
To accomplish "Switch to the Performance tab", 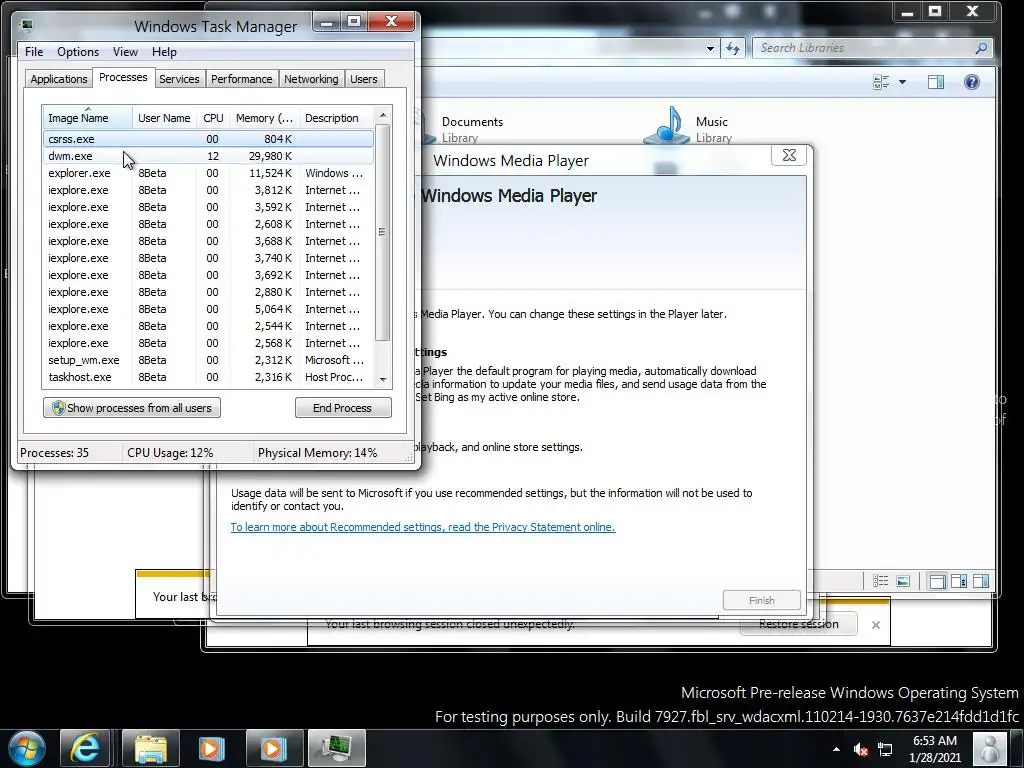I will pyautogui.click(x=242, y=79).
